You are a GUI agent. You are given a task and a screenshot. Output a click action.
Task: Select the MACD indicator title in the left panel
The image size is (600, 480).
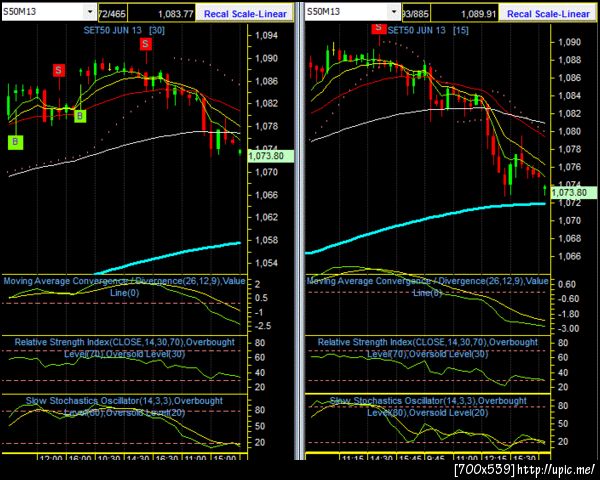pyautogui.click(x=124, y=287)
